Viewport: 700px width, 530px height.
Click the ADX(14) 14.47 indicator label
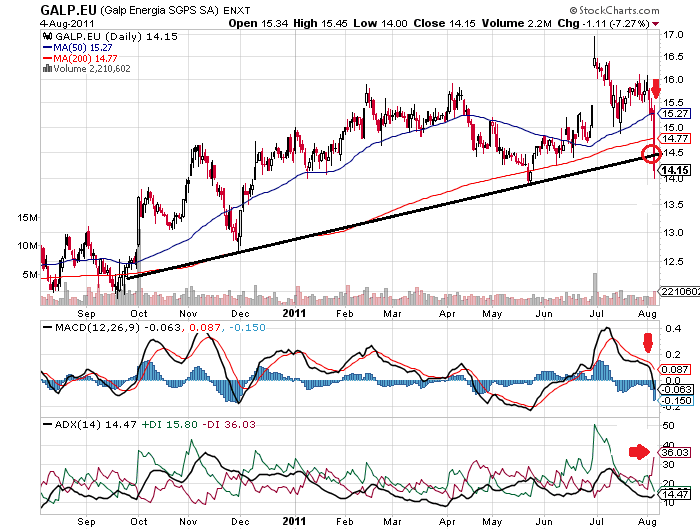tap(96, 424)
